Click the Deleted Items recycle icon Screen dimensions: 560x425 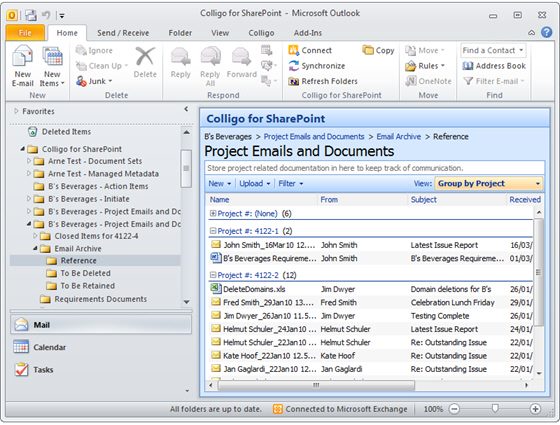(32, 131)
